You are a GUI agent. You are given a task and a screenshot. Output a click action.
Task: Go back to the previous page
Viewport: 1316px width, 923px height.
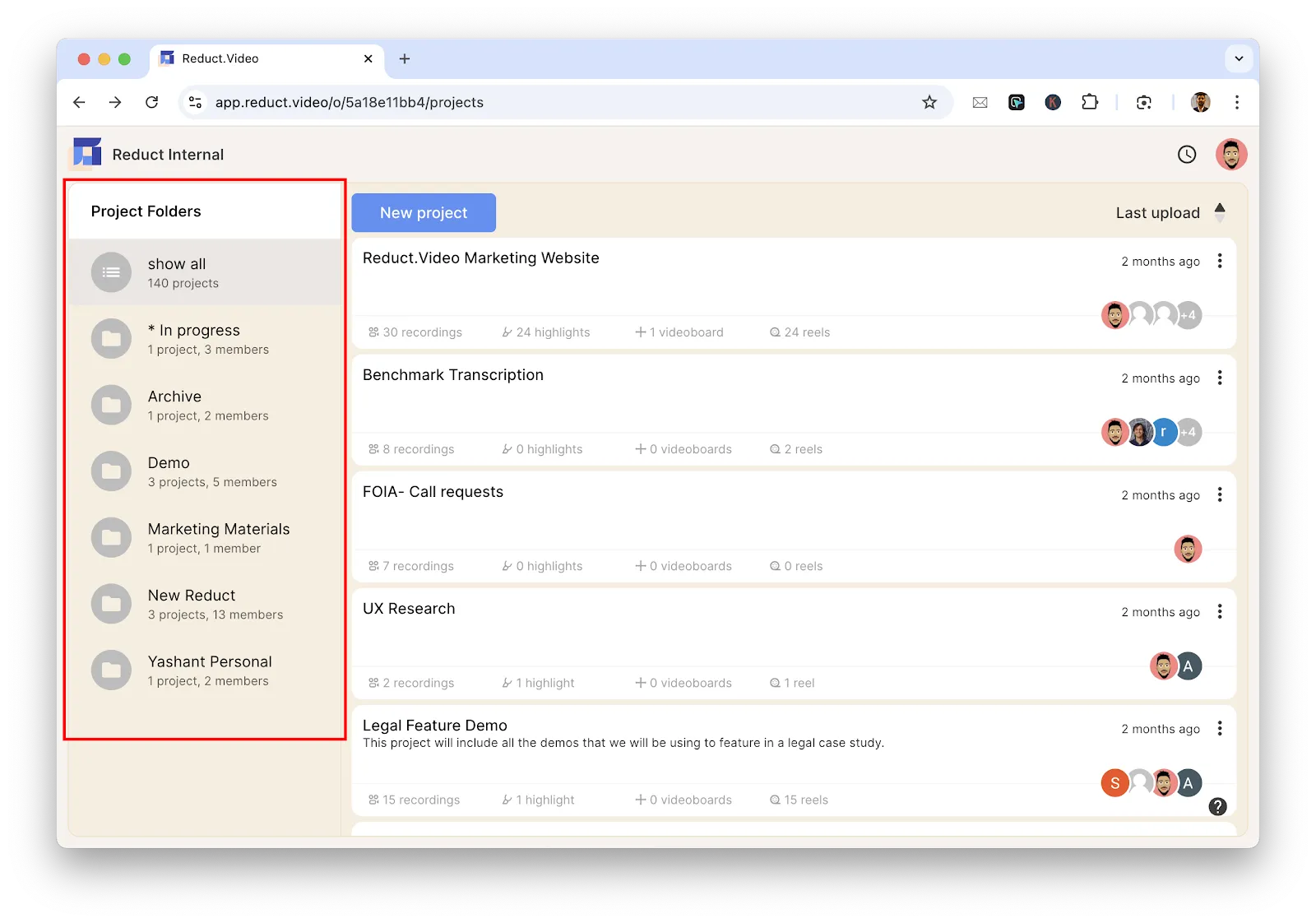click(79, 102)
